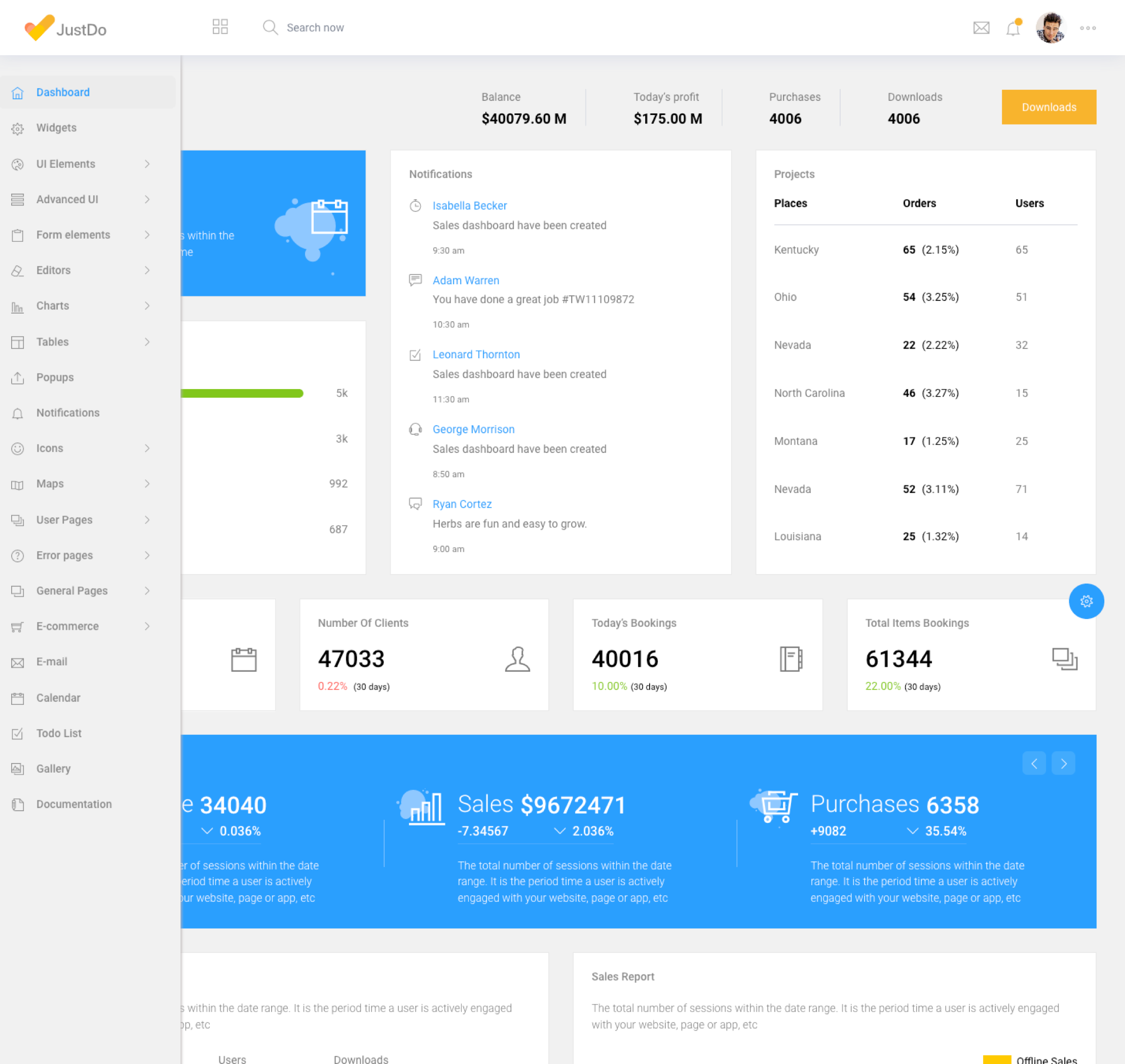Open Isabella Becker notification link

click(x=469, y=205)
